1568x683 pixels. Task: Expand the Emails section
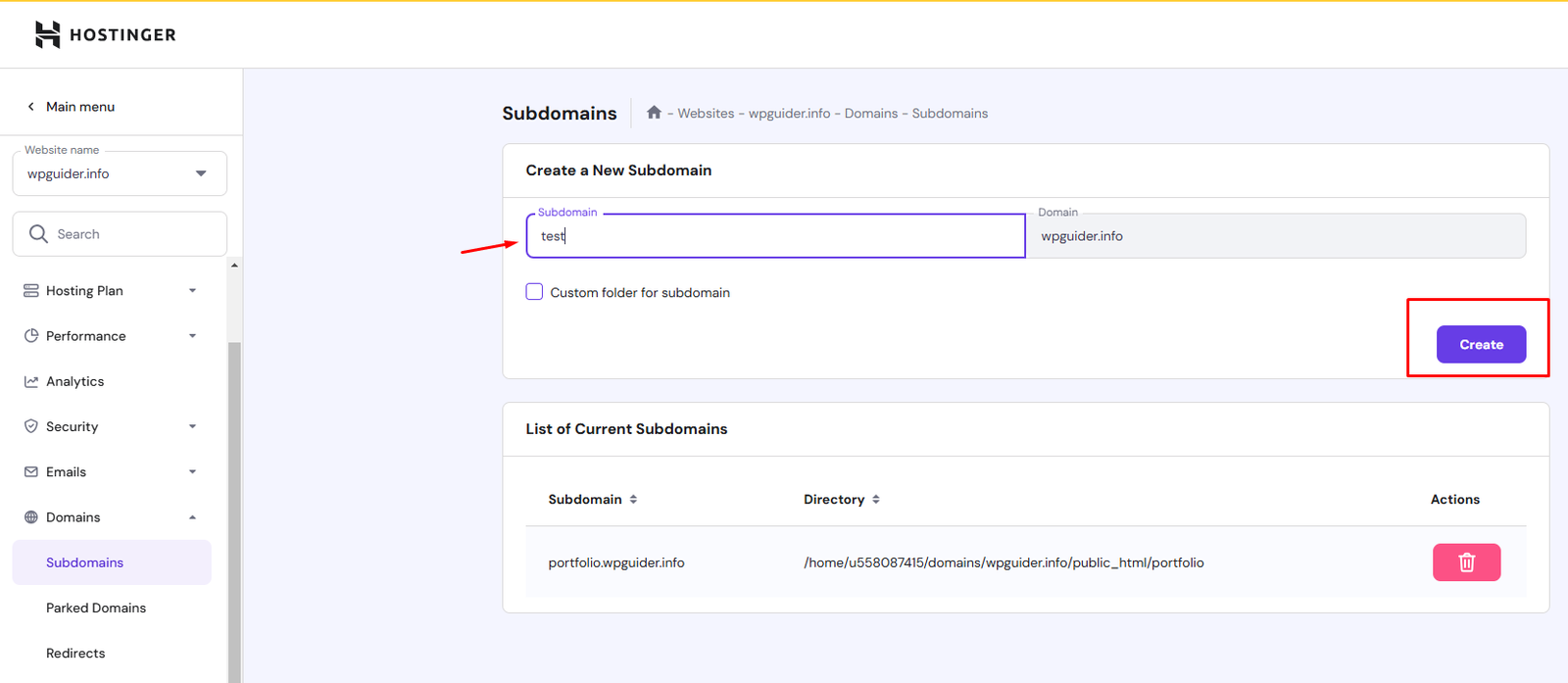(x=192, y=471)
